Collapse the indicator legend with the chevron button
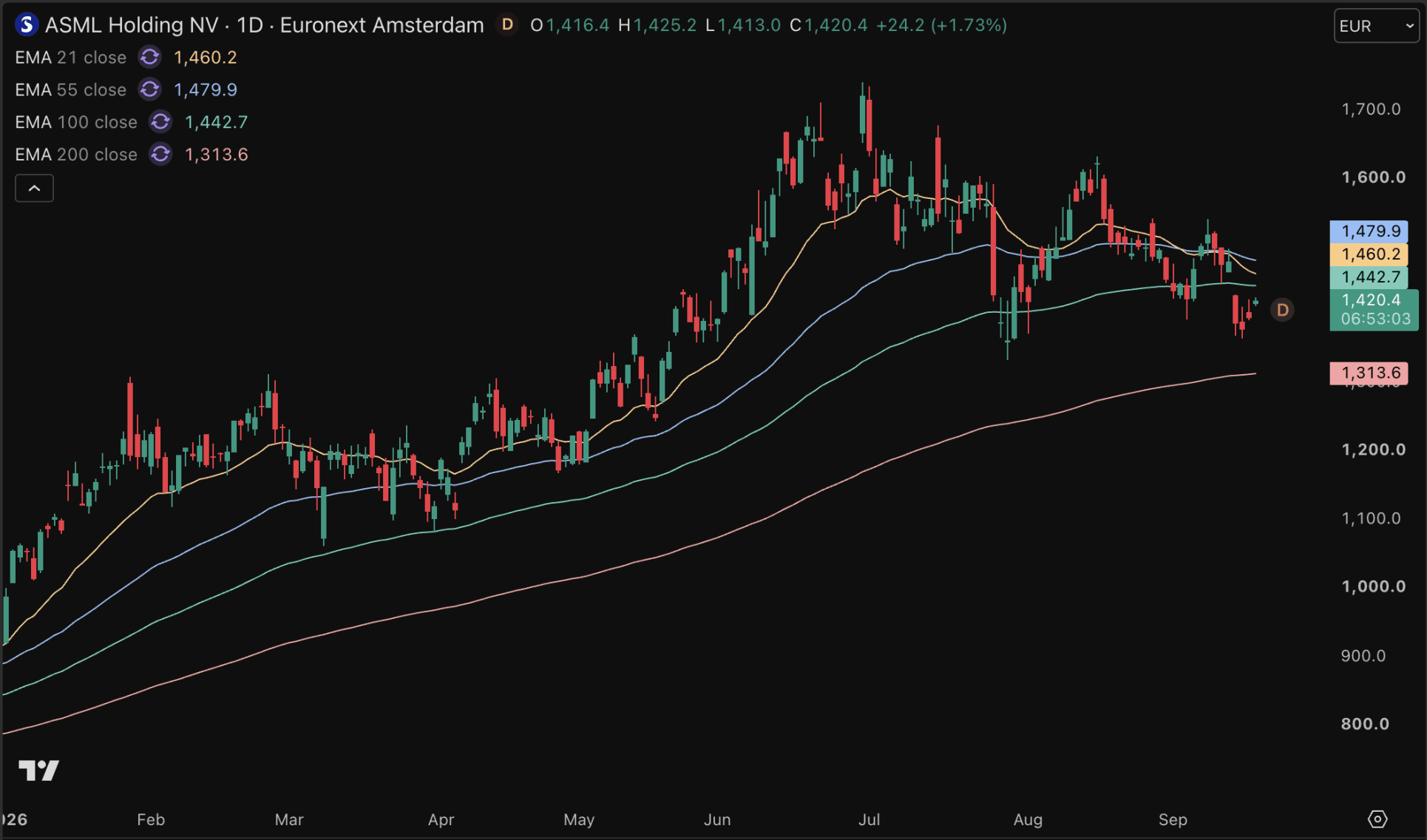1427x840 pixels. (34, 189)
